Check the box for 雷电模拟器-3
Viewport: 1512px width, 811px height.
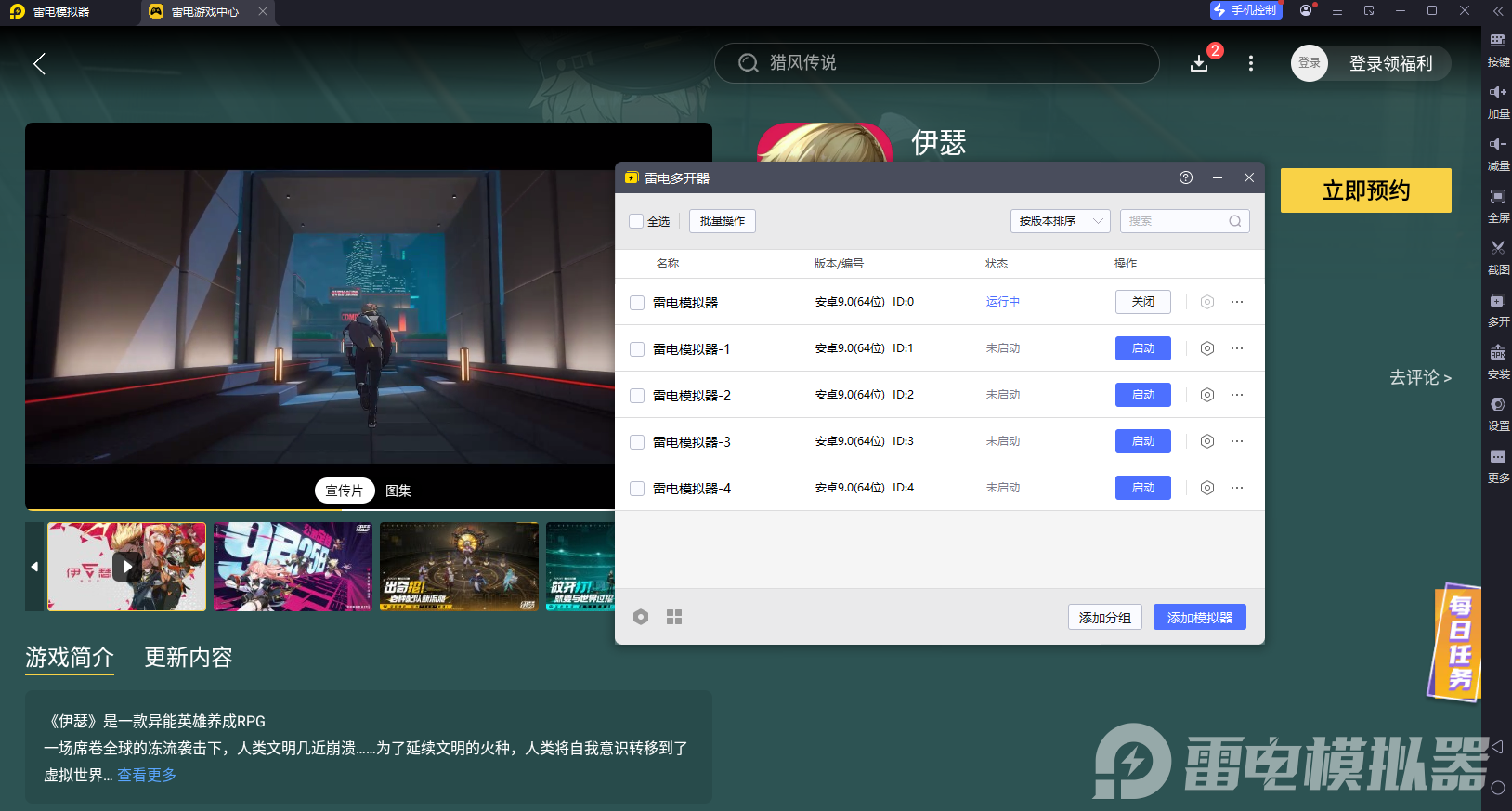point(637,442)
